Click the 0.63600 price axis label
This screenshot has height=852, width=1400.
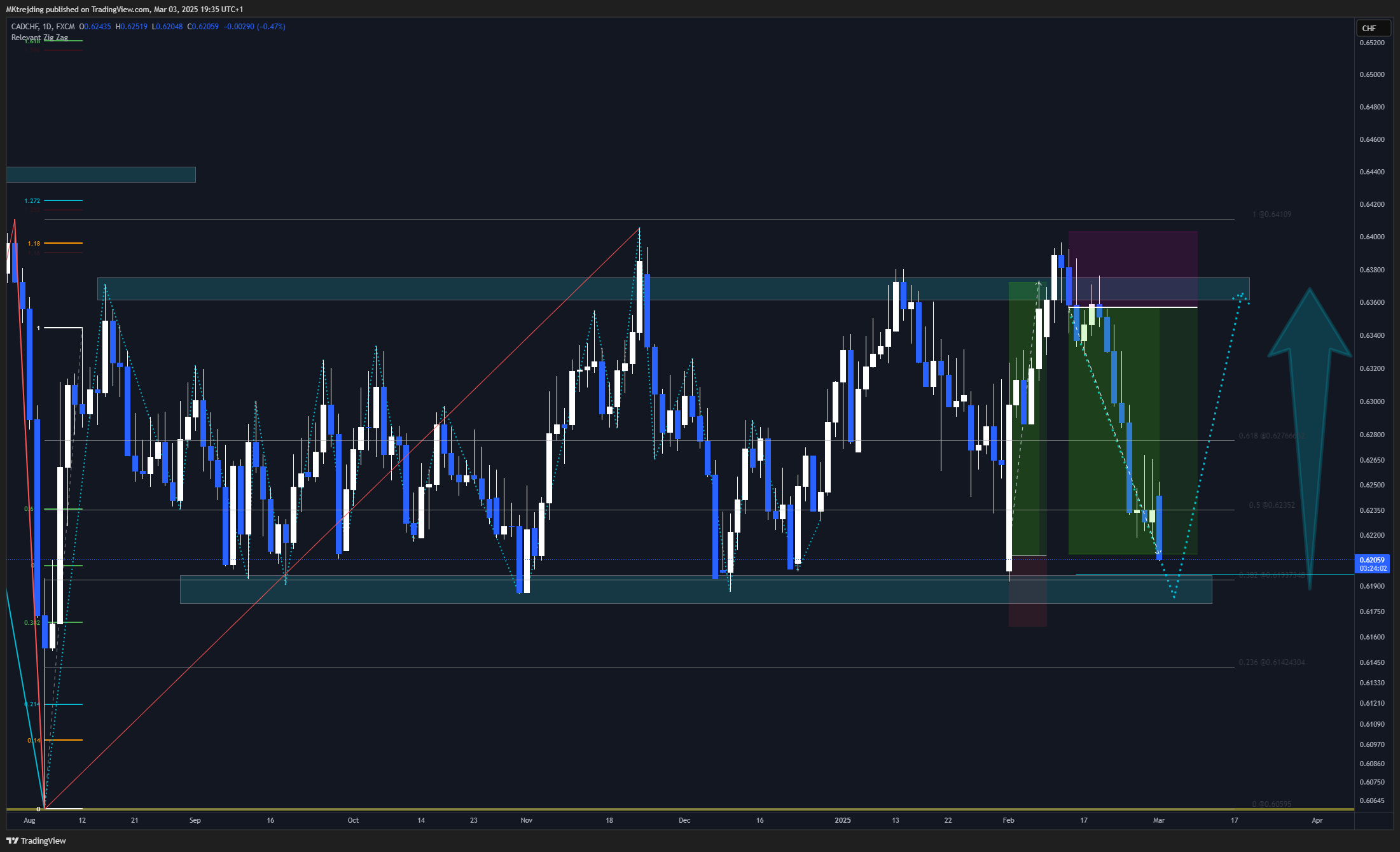pos(1372,302)
